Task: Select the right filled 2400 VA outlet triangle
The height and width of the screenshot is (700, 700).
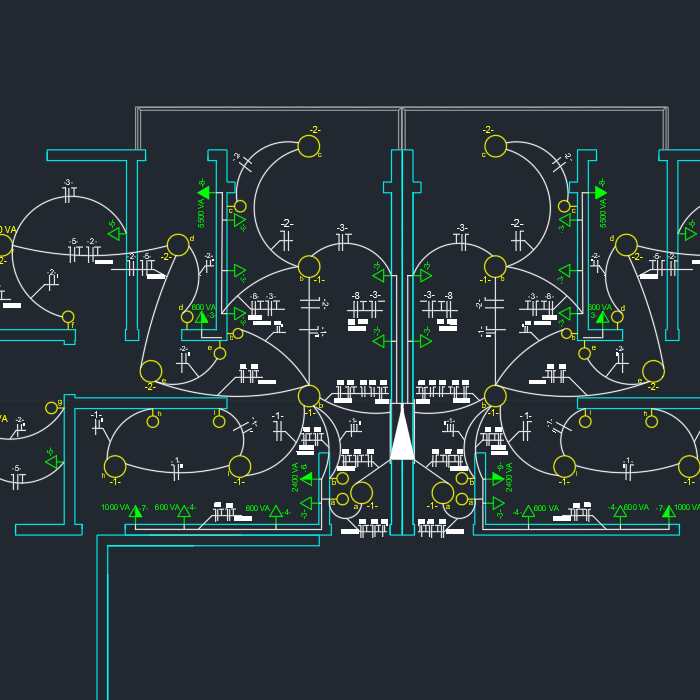Action: (x=498, y=478)
